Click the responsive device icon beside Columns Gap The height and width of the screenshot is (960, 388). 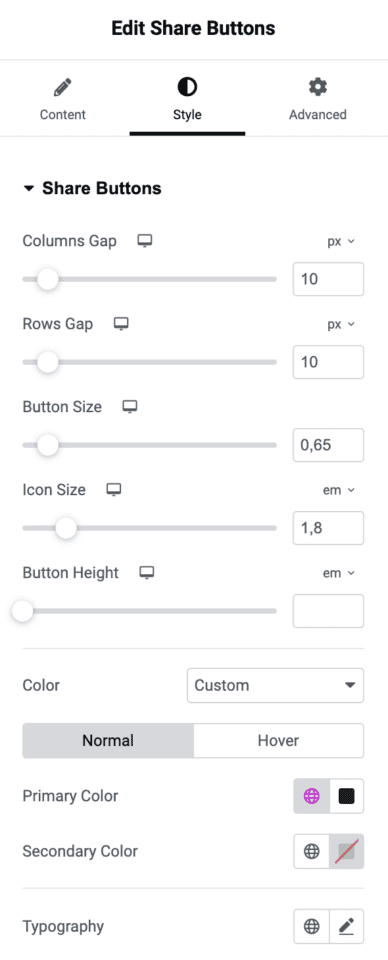[144, 241]
